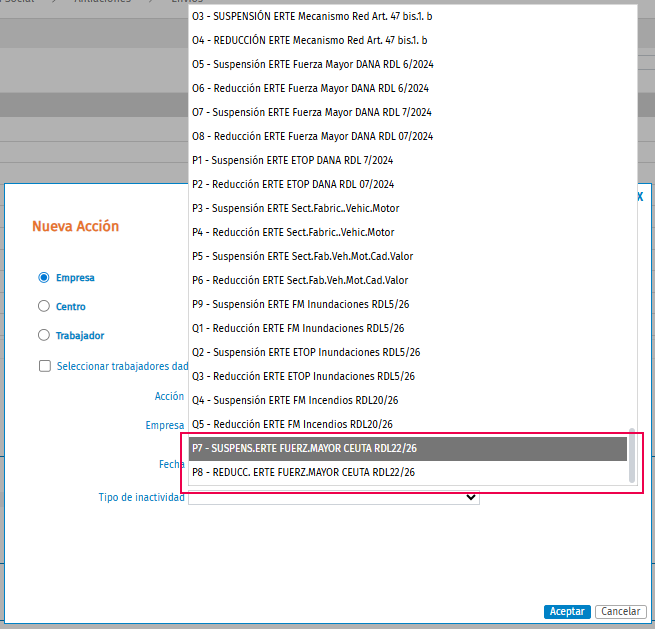Choose O6 - Reducción ERTE Fuerza Mayor DANA RDL 6/2024
Image resolution: width=655 pixels, height=629 pixels.
click(408, 89)
